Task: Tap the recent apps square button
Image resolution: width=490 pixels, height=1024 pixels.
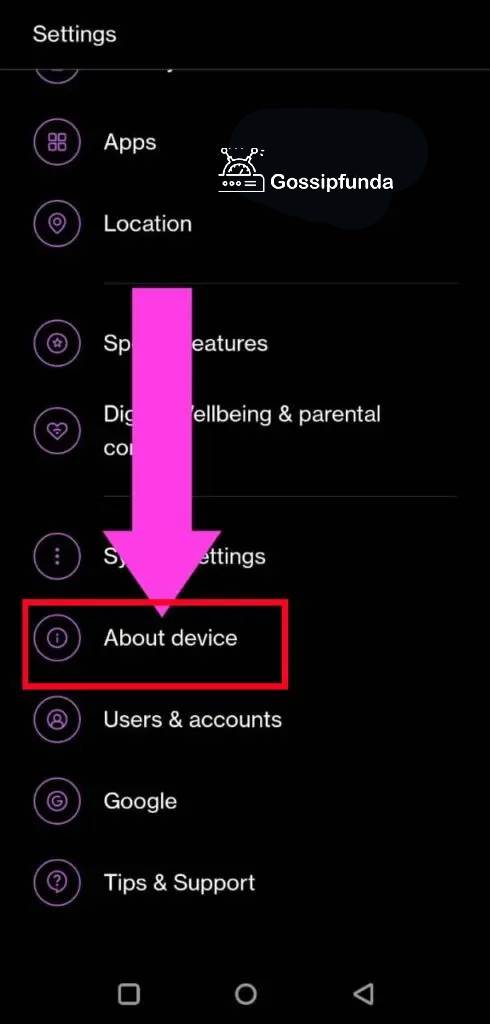Action: click(129, 993)
